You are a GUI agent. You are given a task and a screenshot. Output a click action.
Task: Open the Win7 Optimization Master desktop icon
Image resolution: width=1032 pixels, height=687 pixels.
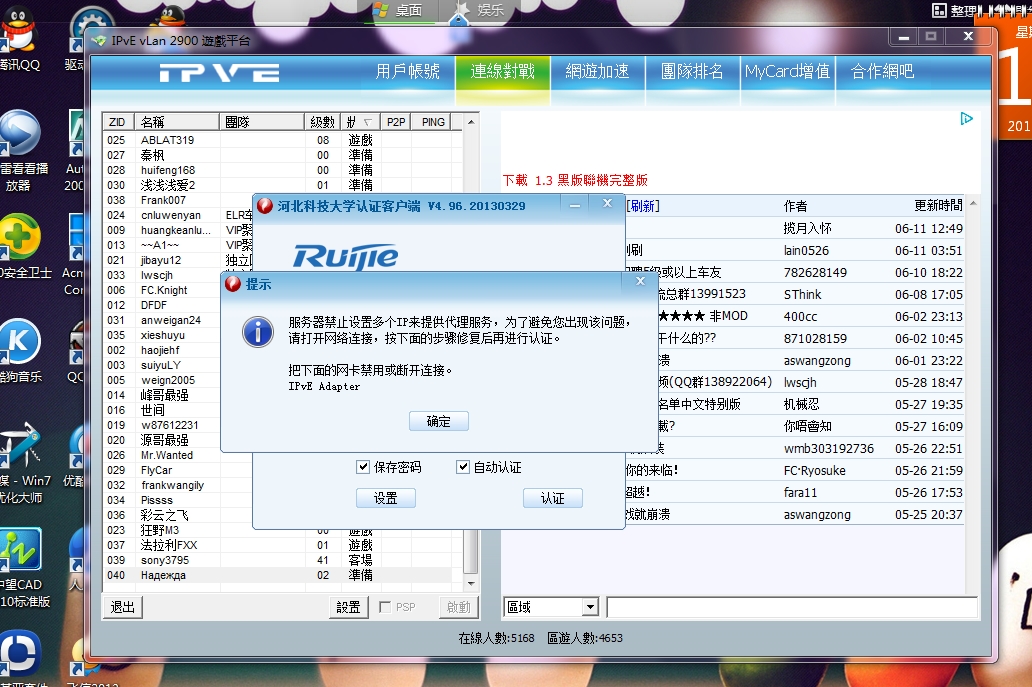coord(25,464)
